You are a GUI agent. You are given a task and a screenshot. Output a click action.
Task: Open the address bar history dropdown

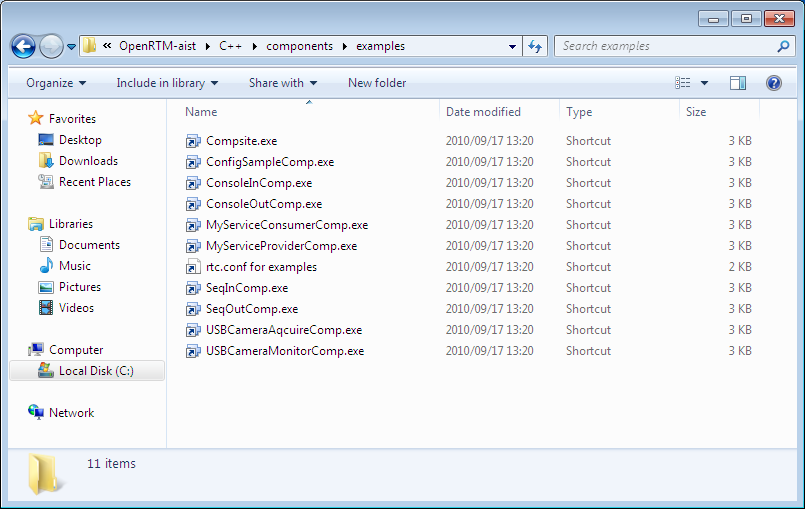point(512,46)
